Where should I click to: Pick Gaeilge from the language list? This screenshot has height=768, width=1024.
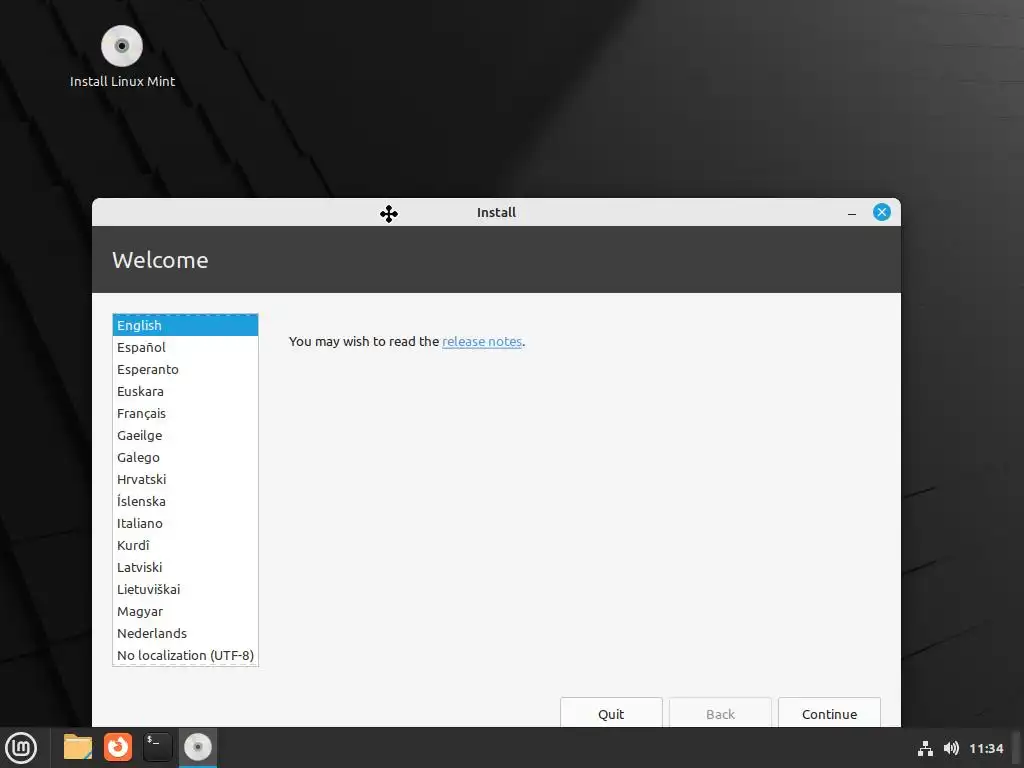coord(185,436)
